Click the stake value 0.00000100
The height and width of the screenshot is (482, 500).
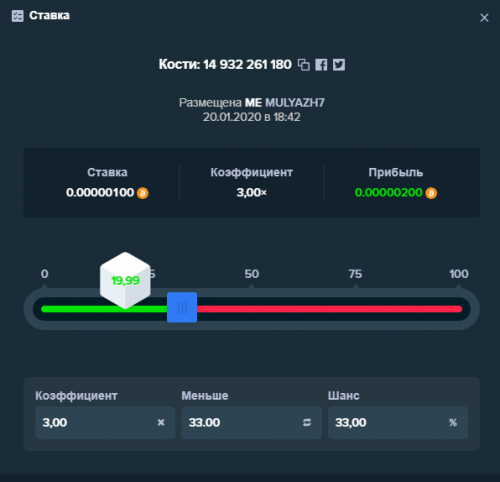[x=100, y=193]
